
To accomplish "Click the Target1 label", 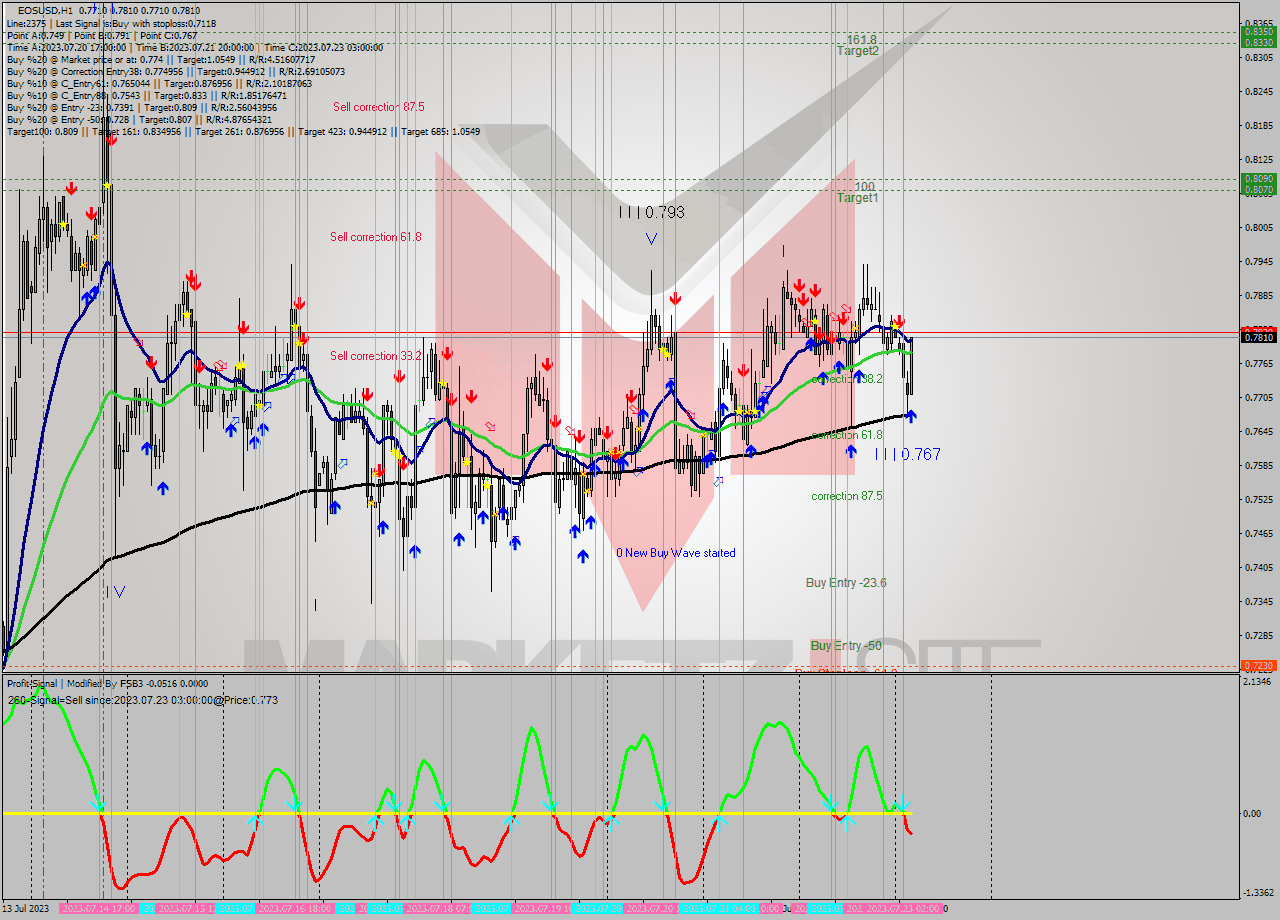I will click(858, 198).
